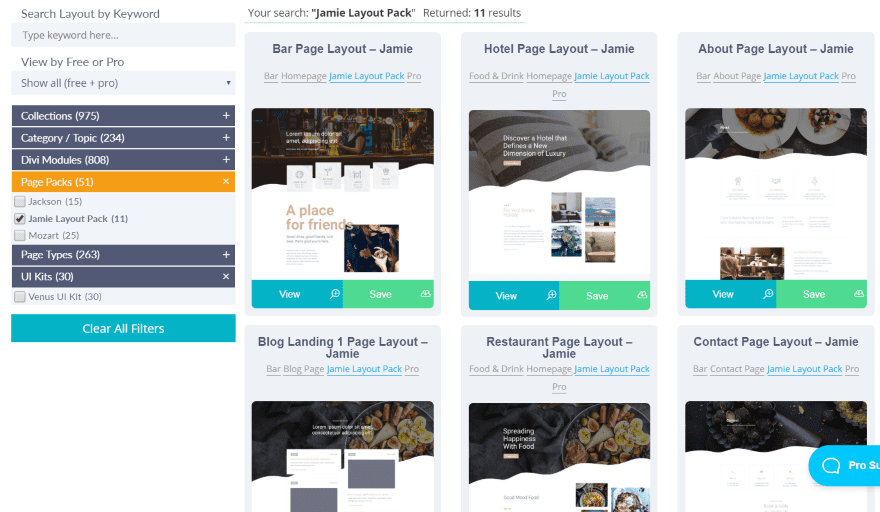The width and height of the screenshot is (880, 512).
Task: Click Save on Hotel Page Layout card
Action: click(x=604, y=295)
